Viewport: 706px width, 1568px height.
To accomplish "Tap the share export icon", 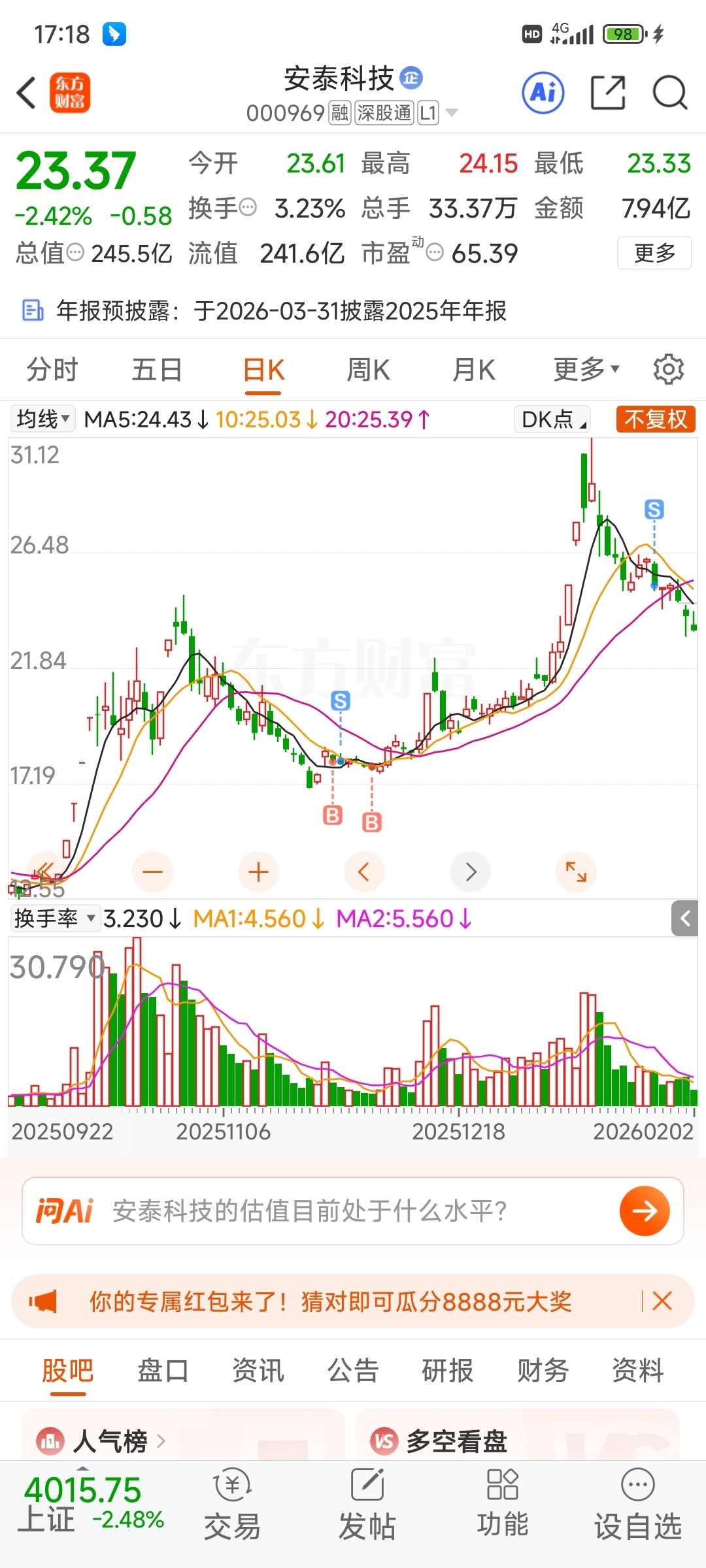I will (608, 93).
